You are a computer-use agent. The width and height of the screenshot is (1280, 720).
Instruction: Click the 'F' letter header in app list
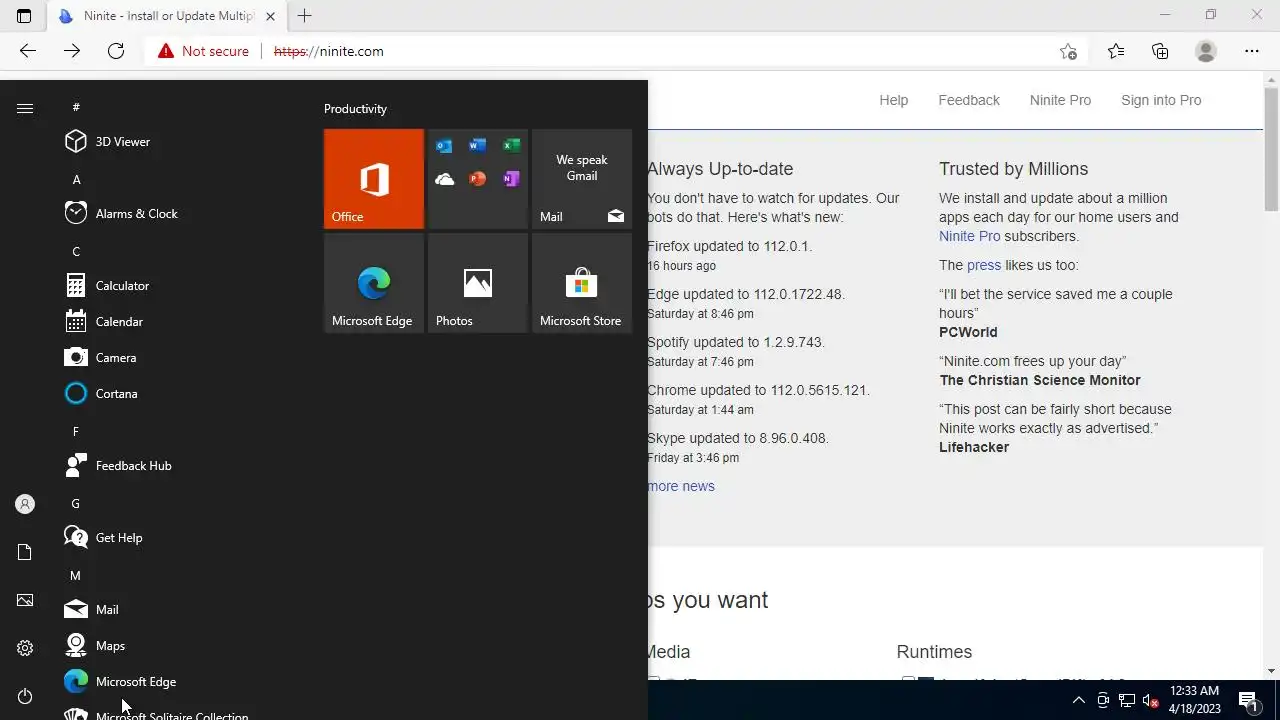click(76, 432)
